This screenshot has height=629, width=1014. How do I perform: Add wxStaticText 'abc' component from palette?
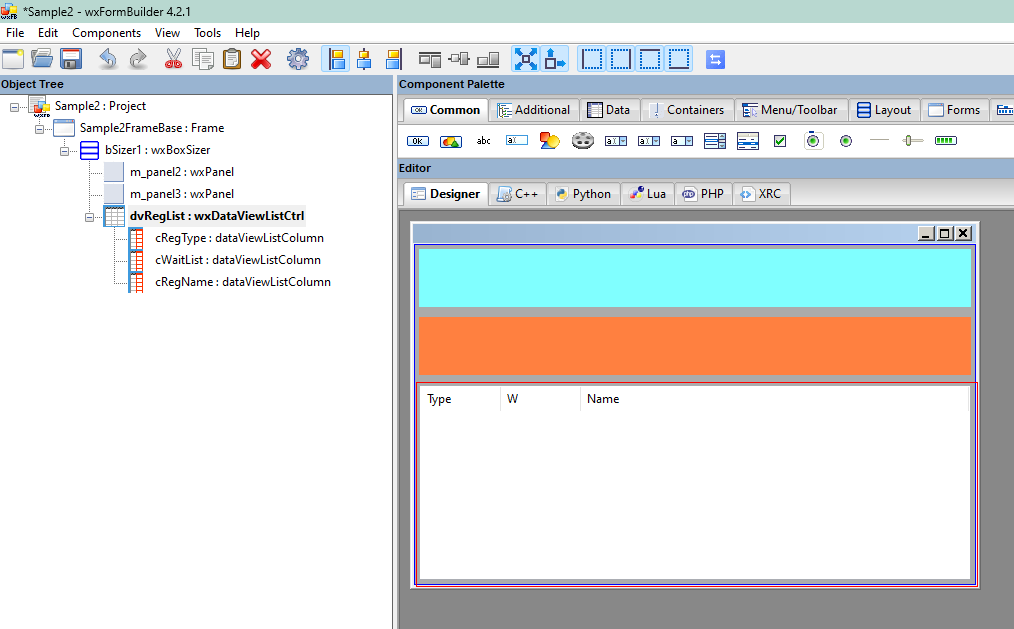point(483,141)
